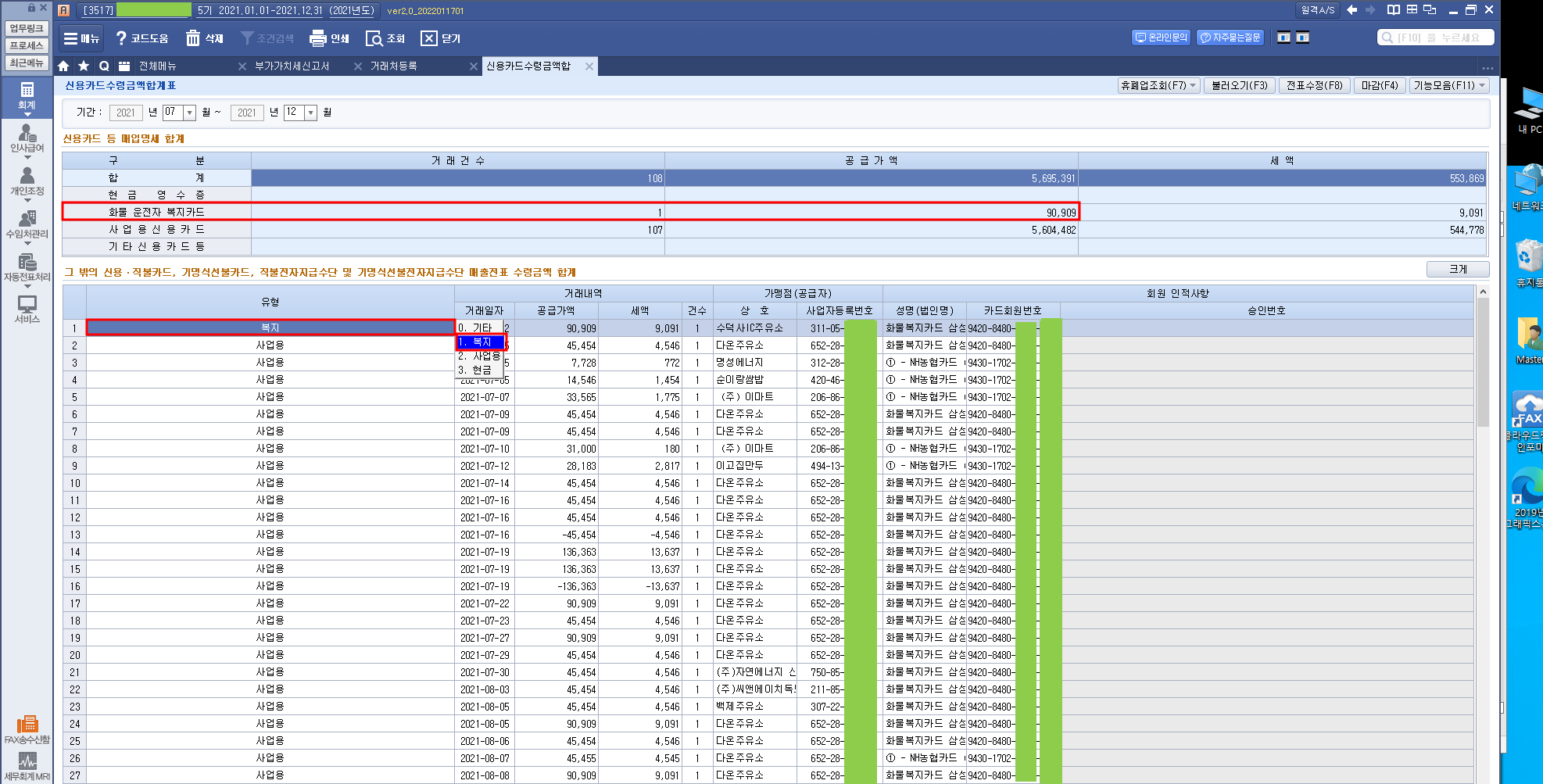Click the printer 인쇄 icon
Image resolution: width=1543 pixels, height=784 pixels.
coord(318,38)
